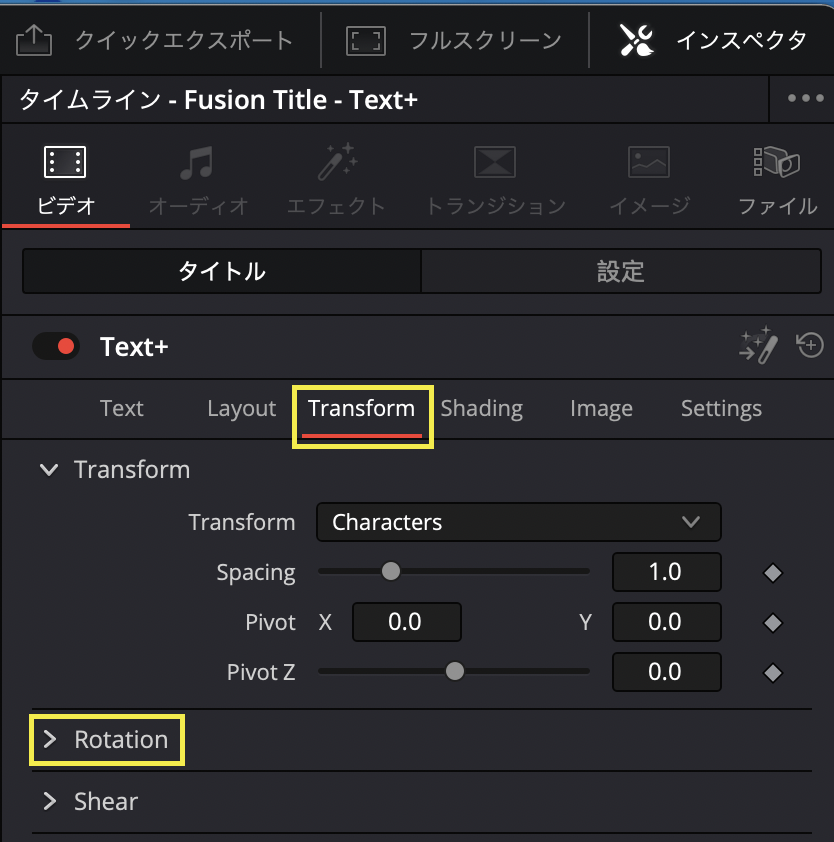Viewport: 834px width, 842px height.
Task: Open the Settings sub-tab
Action: (721, 409)
